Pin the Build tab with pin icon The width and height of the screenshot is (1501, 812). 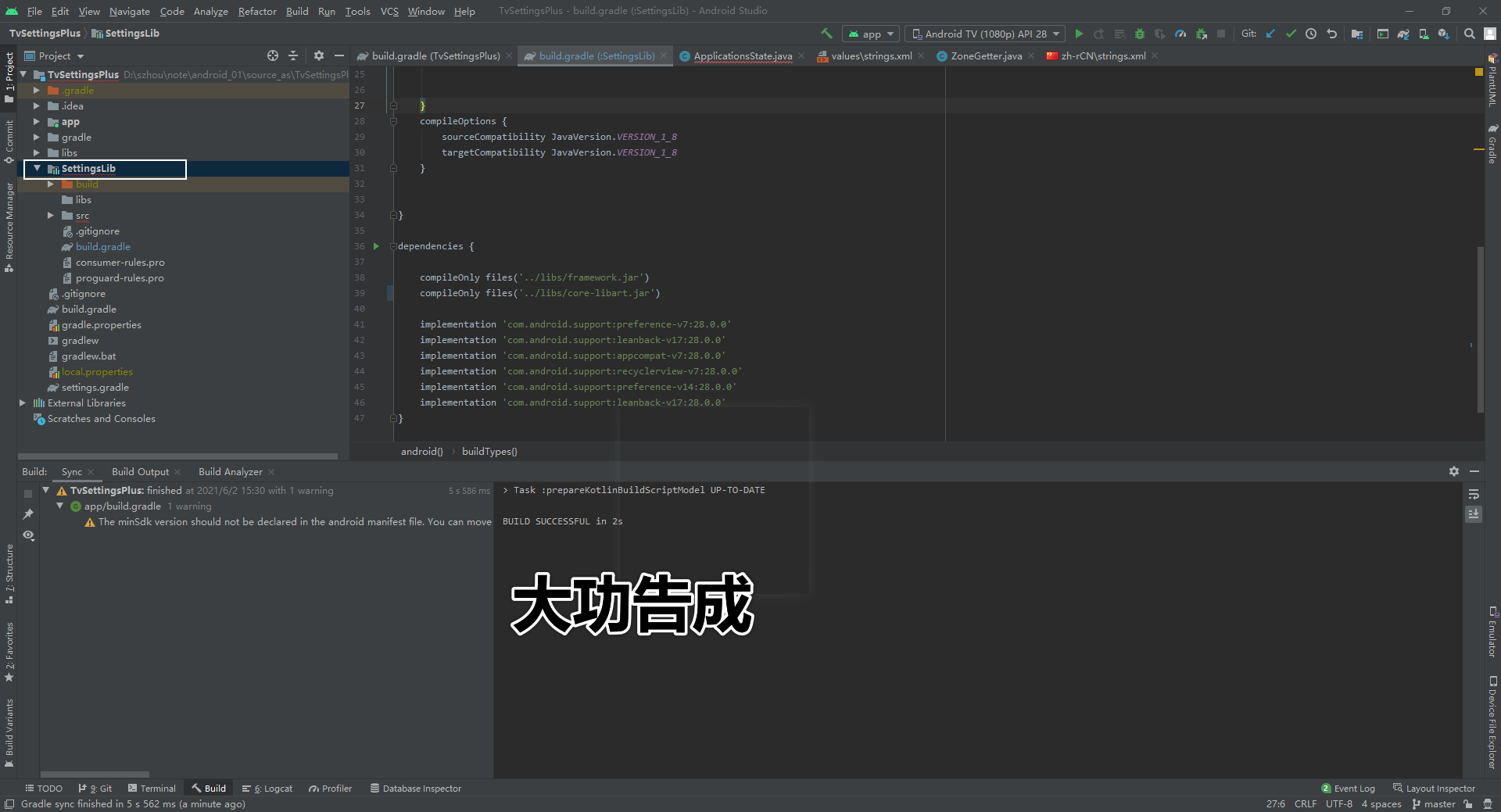28,513
